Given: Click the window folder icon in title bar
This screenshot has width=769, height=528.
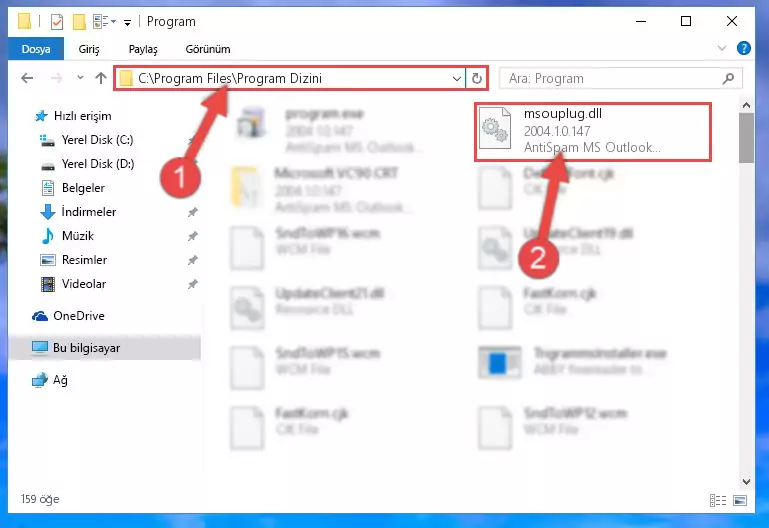Looking at the screenshot, I should 24,22.
